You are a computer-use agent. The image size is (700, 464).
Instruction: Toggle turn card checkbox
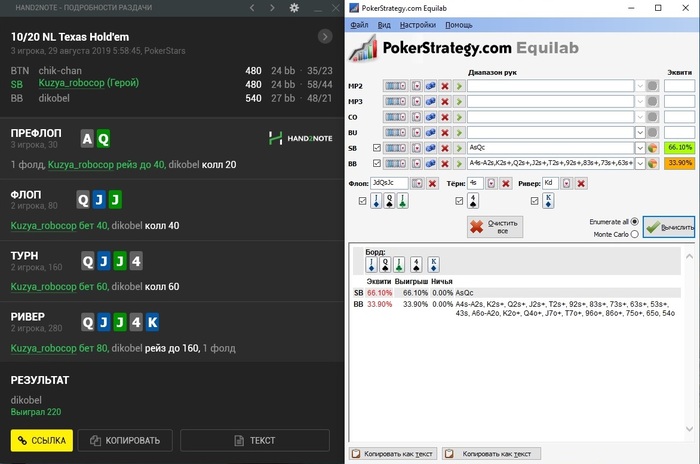click(x=459, y=201)
